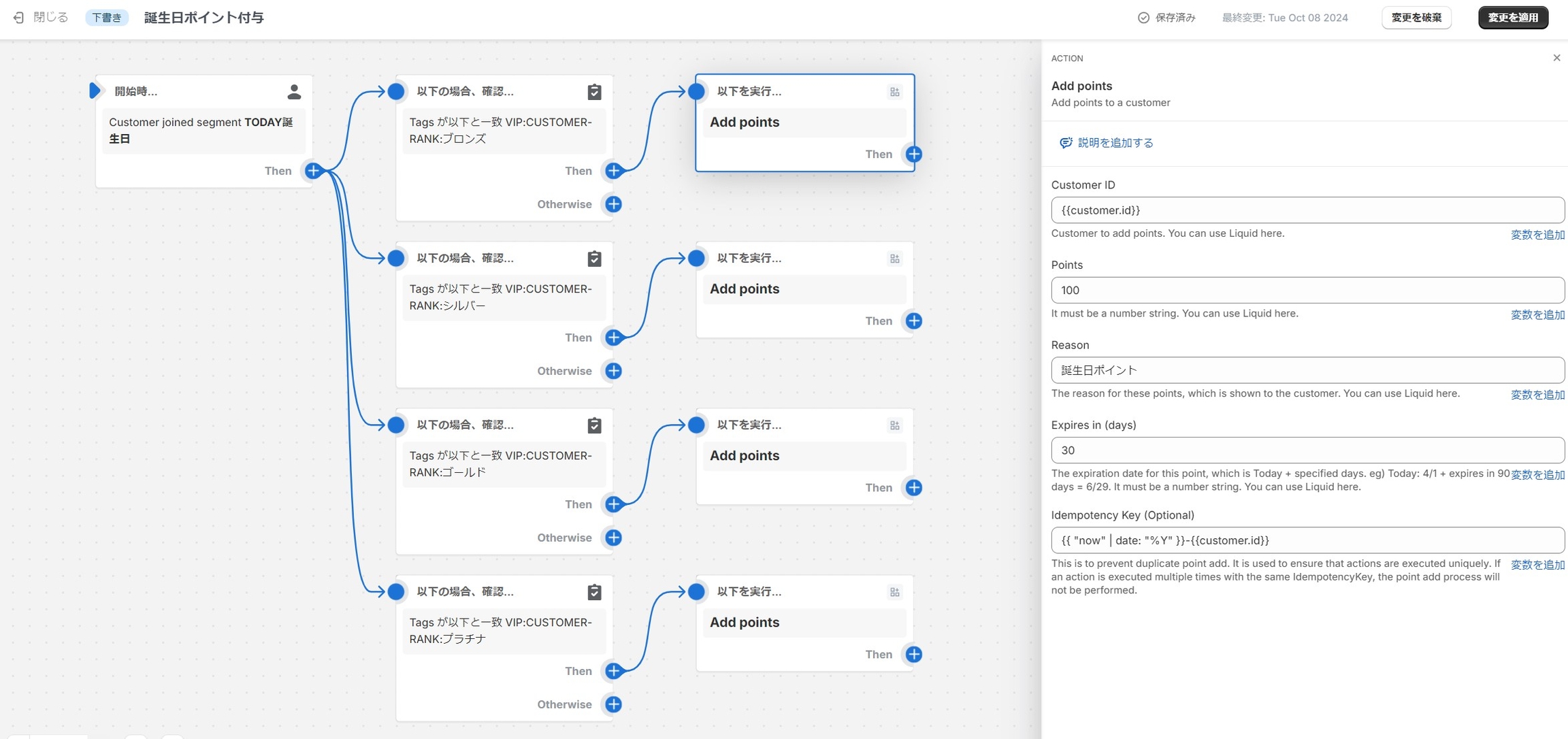Click 変数を追加 next to Points field
Viewport: 1568px width, 739px height.
pyautogui.click(x=1537, y=315)
